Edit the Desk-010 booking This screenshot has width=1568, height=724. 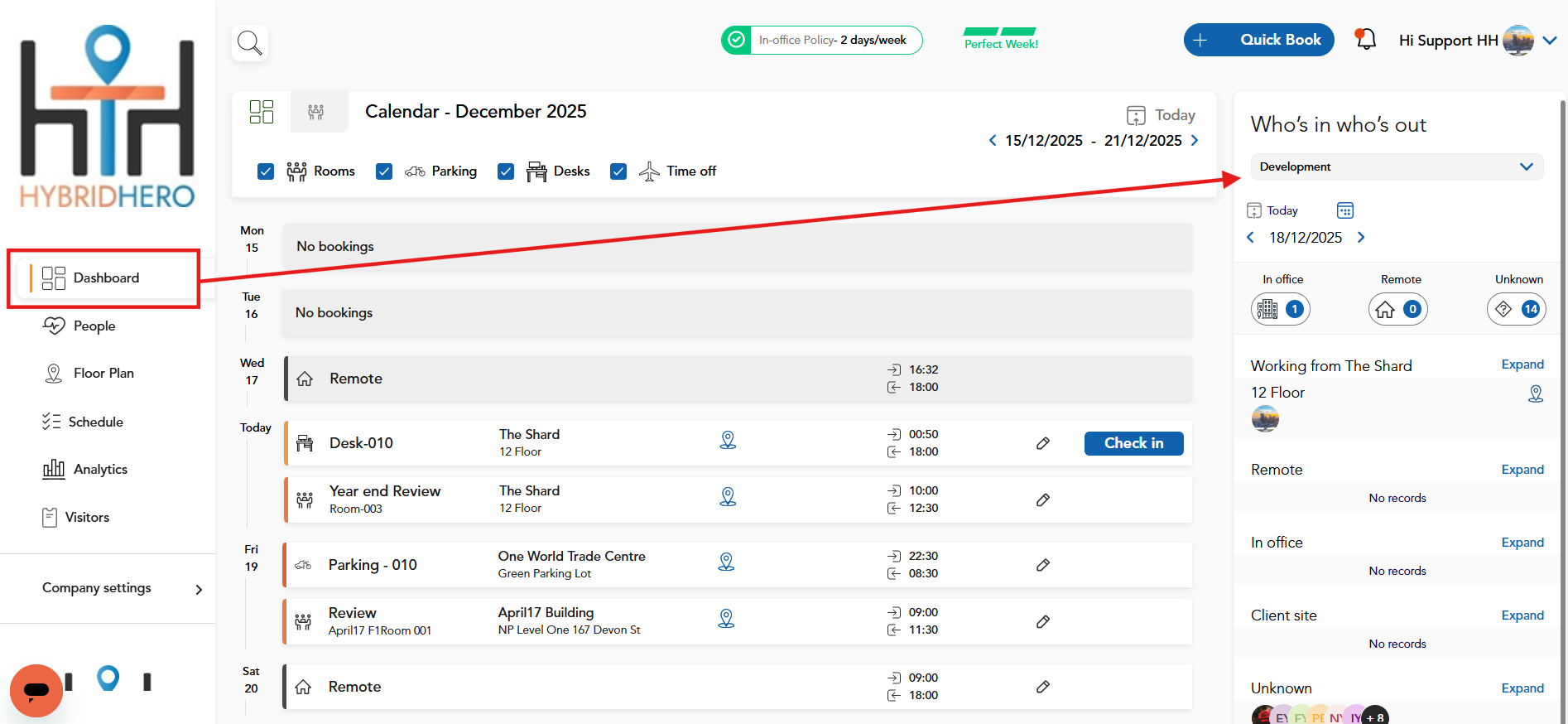(1043, 443)
